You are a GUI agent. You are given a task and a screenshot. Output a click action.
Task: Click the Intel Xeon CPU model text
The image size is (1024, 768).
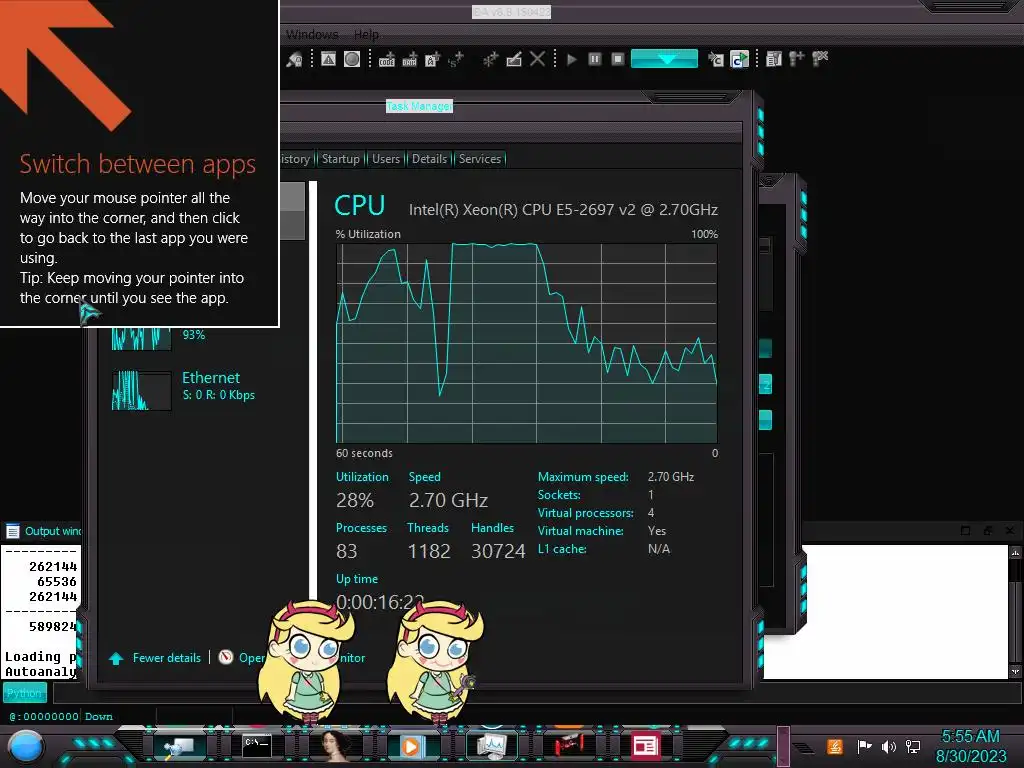tap(563, 210)
